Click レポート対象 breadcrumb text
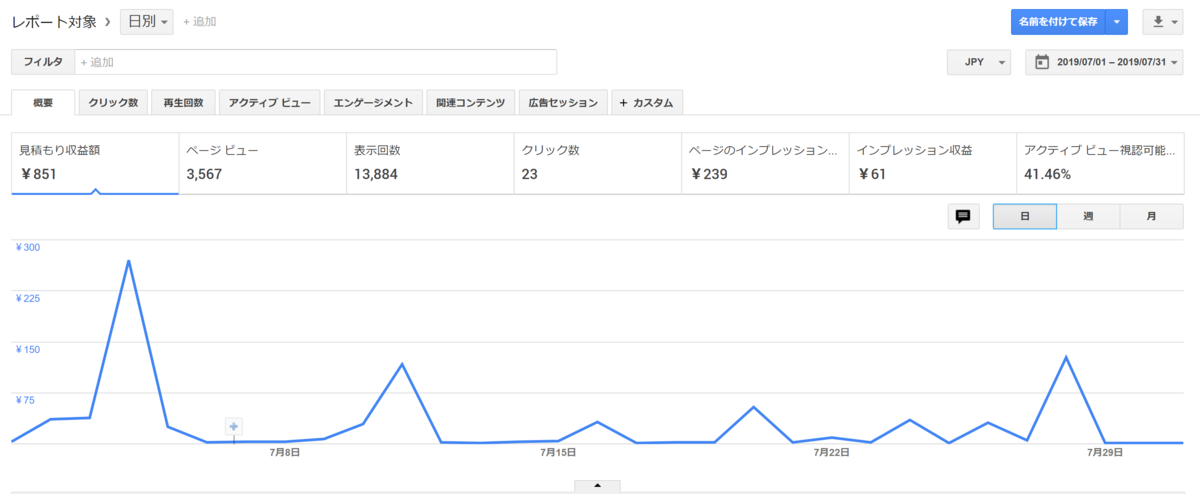This screenshot has height=494, width=1200. coord(54,21)
